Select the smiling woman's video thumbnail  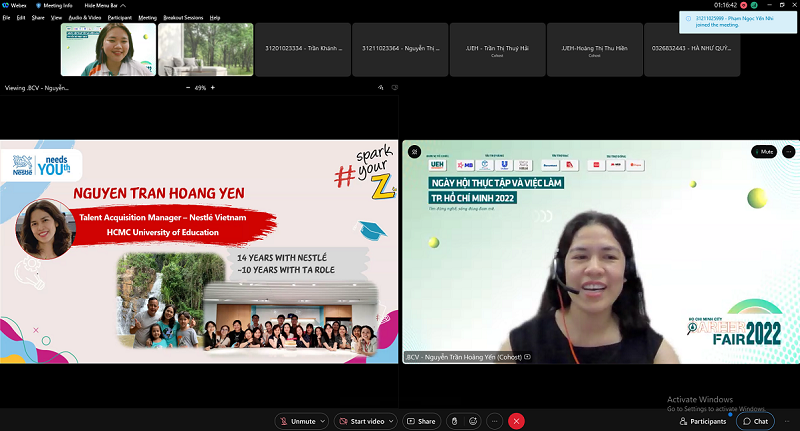click(108, 49)
